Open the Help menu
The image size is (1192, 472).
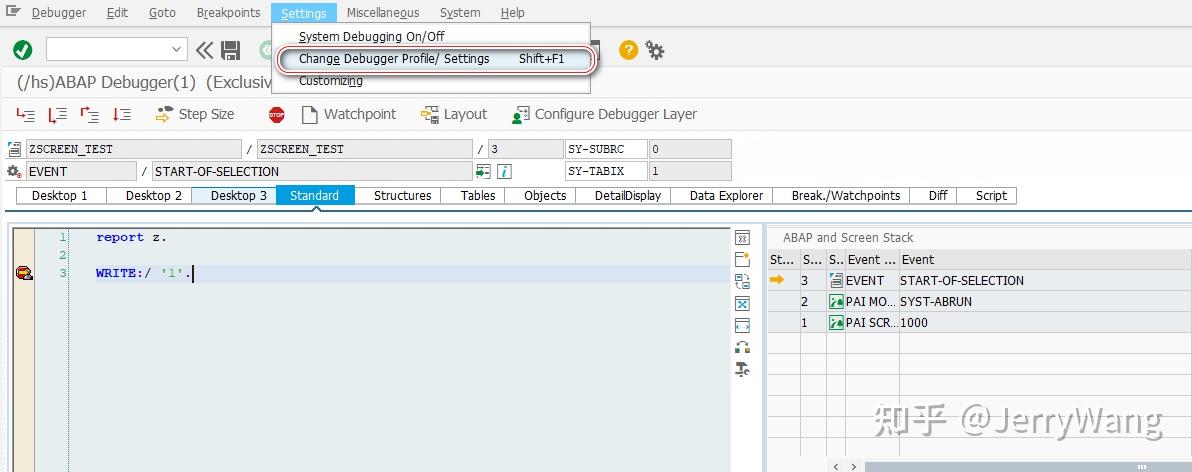[512, 13]
